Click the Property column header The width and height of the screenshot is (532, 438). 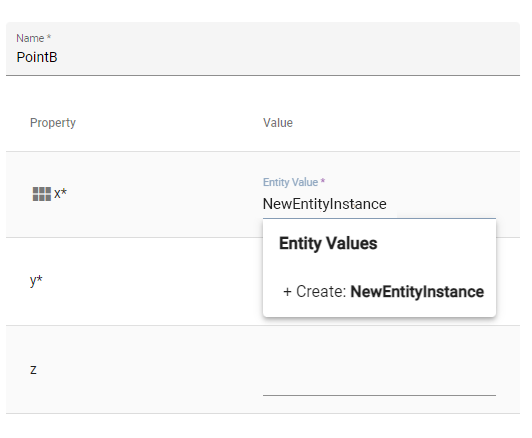pyautogui.click(x=53, y=123)
